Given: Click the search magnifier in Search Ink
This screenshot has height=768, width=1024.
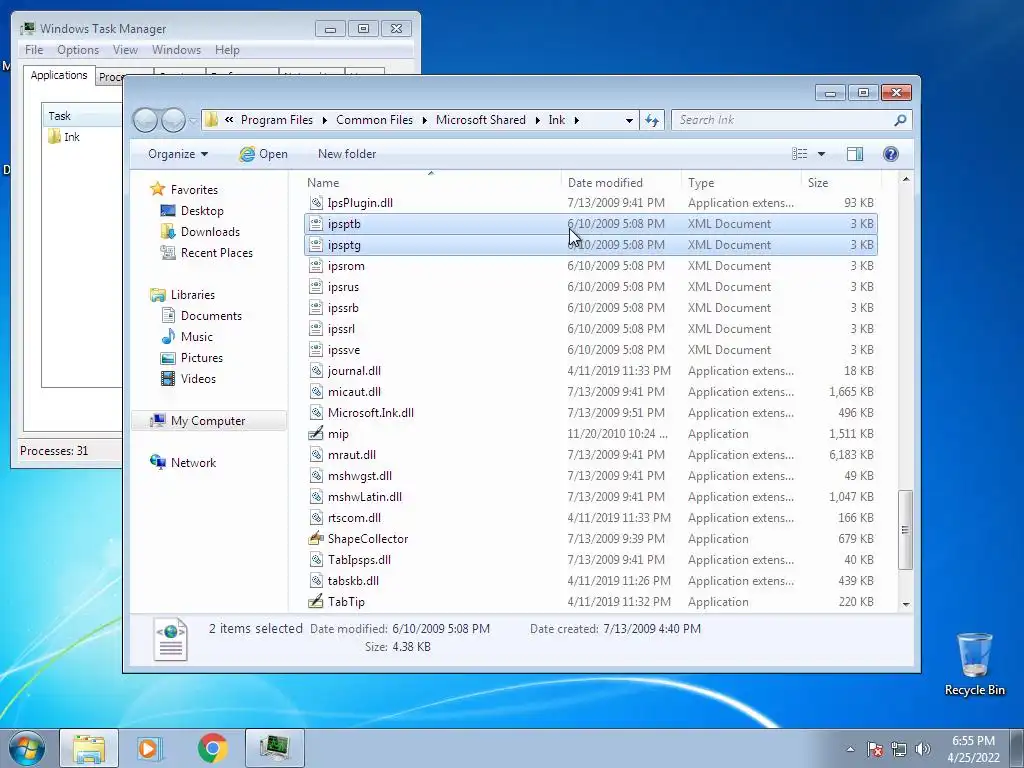Looking at the screenshot, I should click(x=900, y=120).
